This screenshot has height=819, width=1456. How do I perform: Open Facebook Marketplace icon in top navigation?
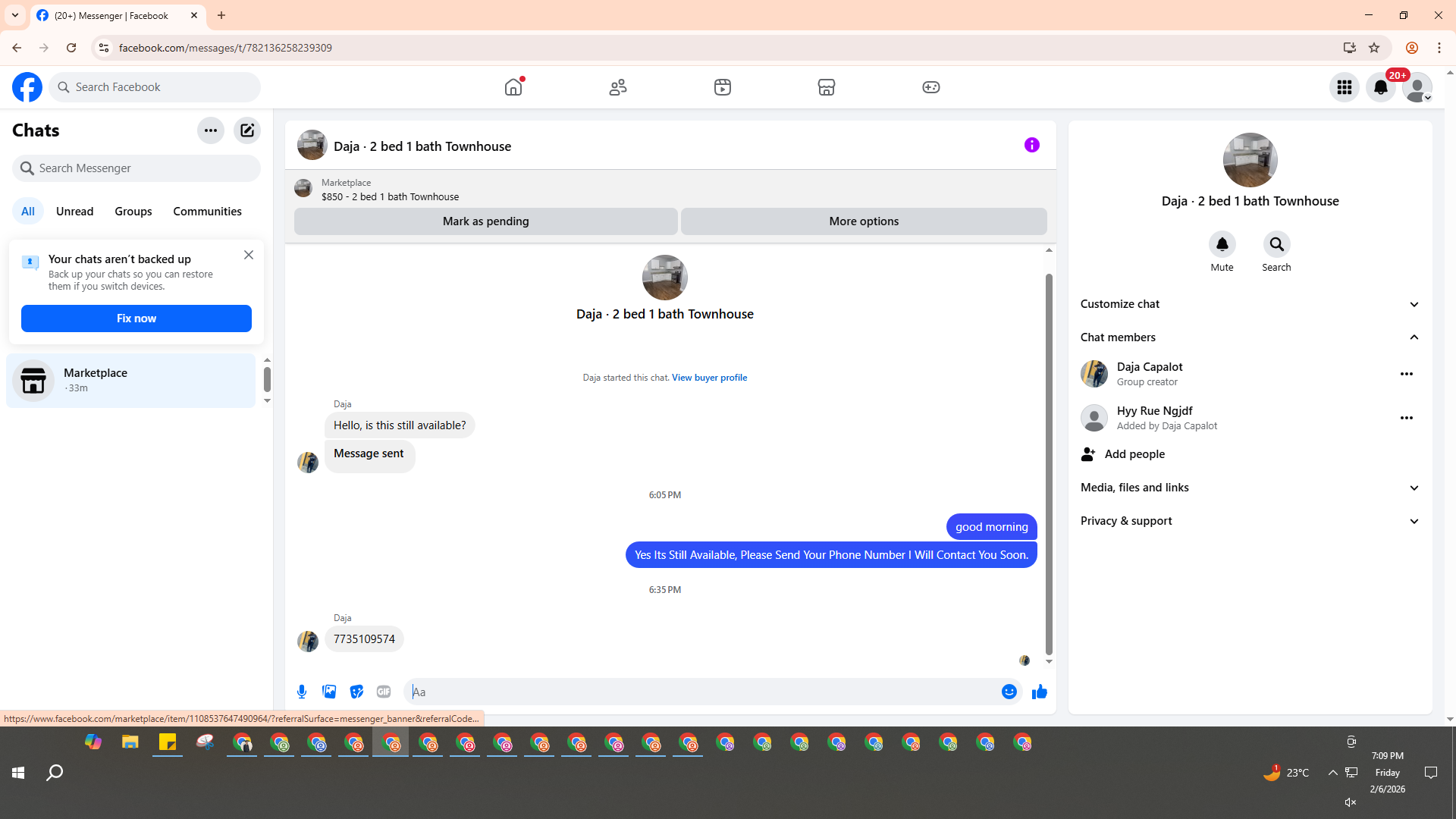click(827, 87)
